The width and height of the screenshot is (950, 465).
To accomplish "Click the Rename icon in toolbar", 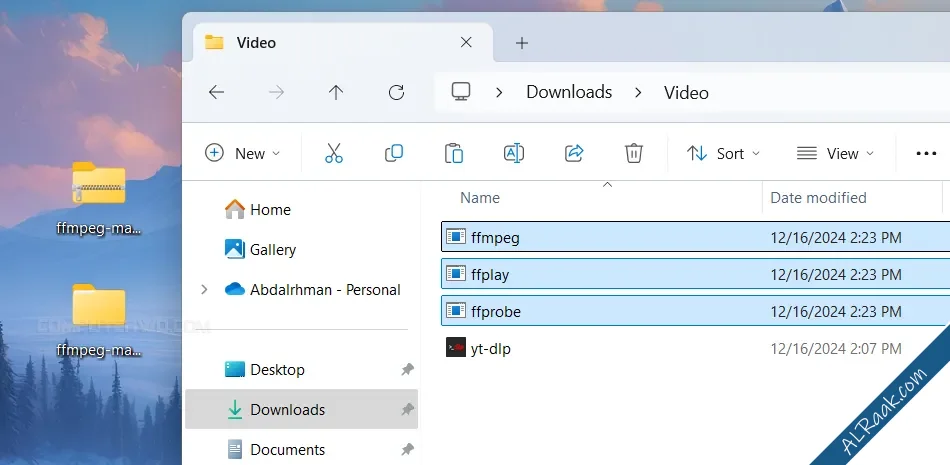I will coord(514,153).
